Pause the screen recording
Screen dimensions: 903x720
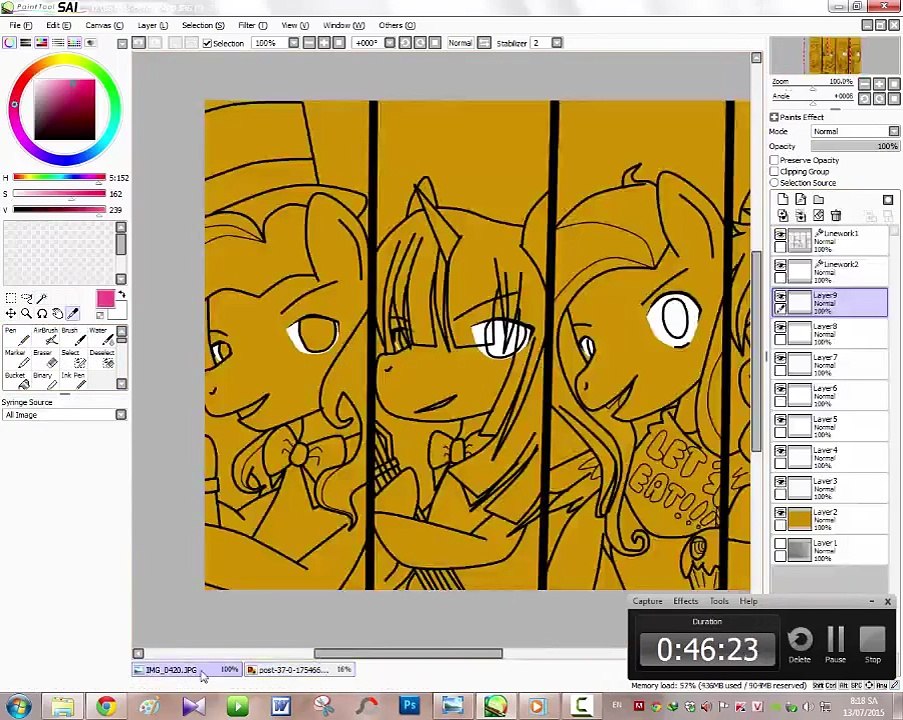[x=836, y=645]
